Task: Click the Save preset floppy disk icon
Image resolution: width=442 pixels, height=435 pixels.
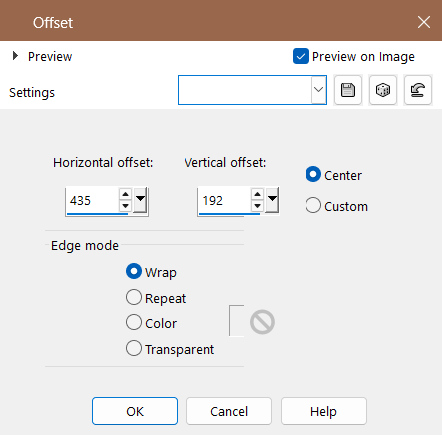Action: point(348,90)
